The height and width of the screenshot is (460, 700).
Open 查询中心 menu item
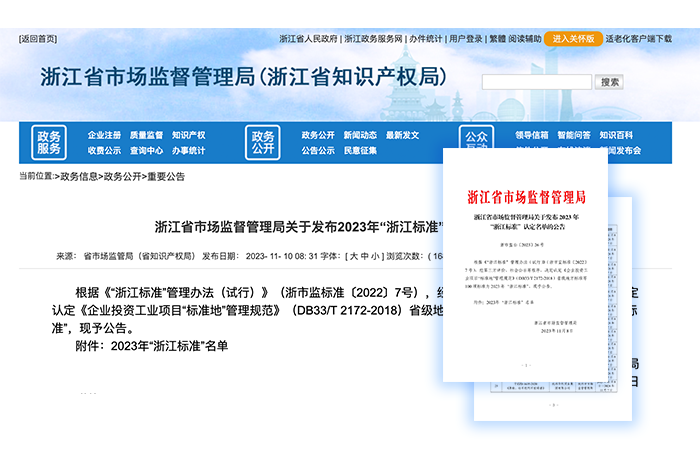146,151
